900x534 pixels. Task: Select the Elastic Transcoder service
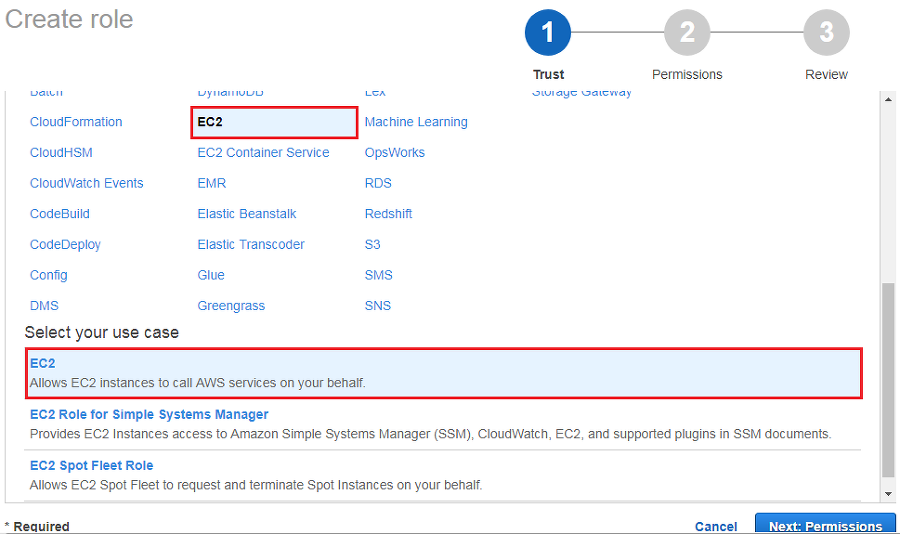[251, 245]
